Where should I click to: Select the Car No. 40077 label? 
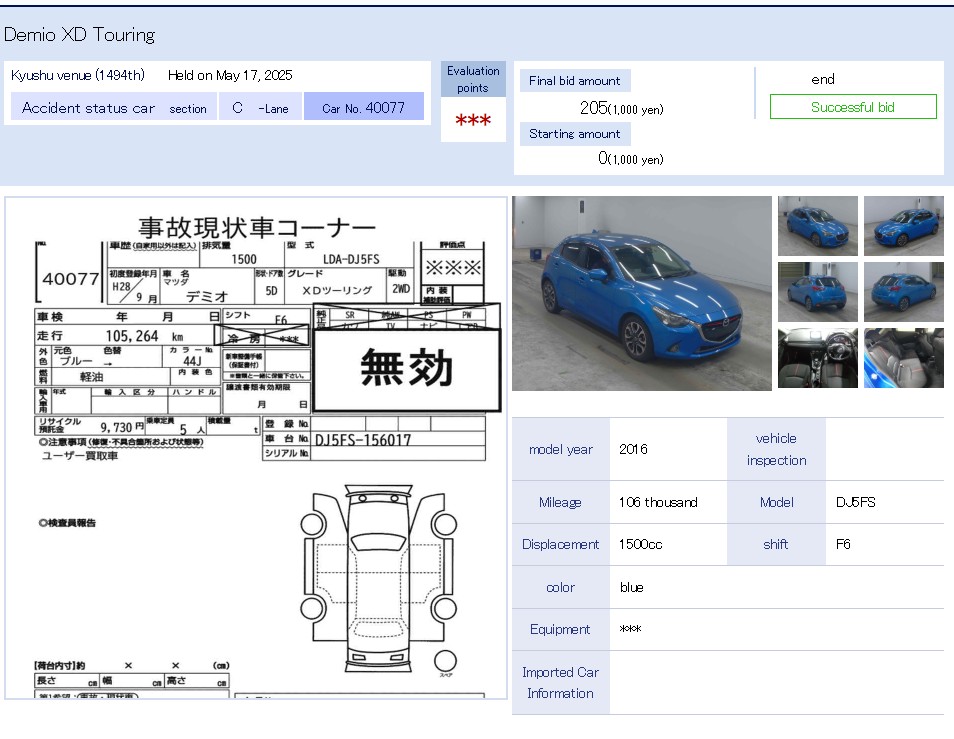364,108
